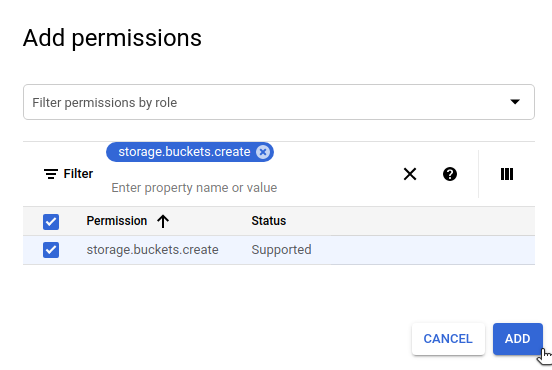Click the Supported status cell
Viewport: 552px width, 370px height.
point(281,250)
